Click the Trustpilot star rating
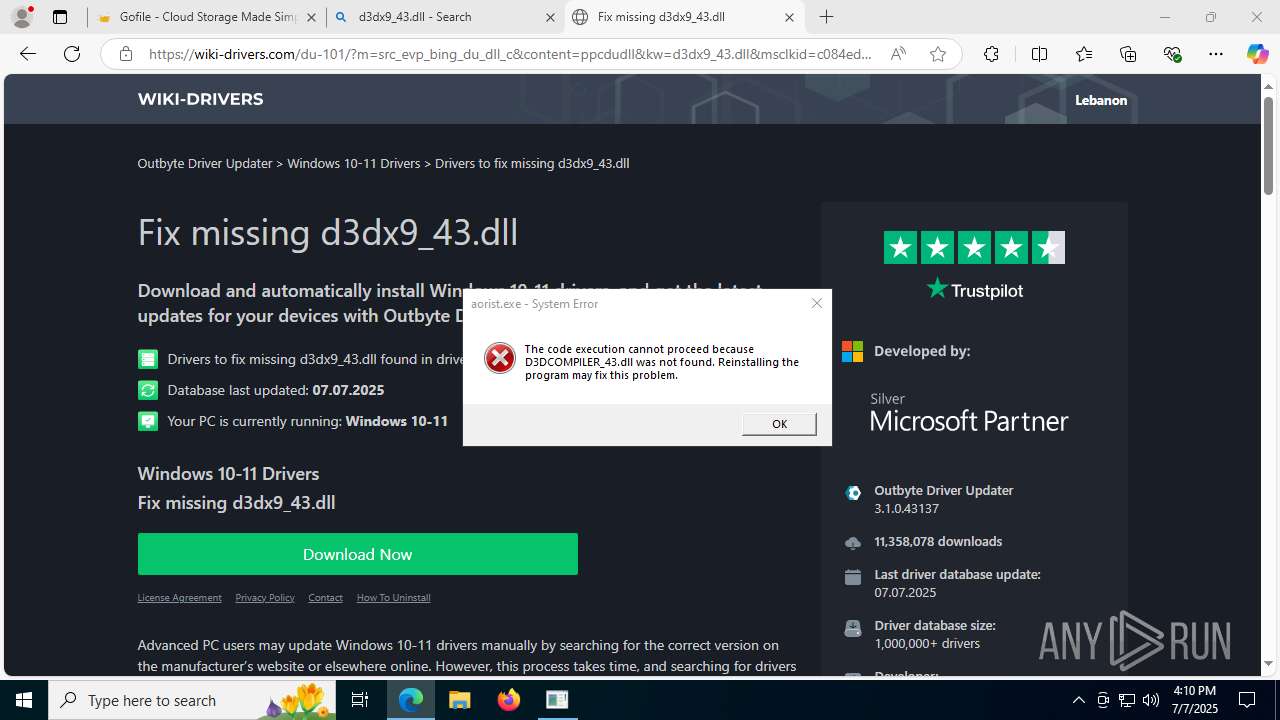The image size is (1280, 720). [974, 248]
